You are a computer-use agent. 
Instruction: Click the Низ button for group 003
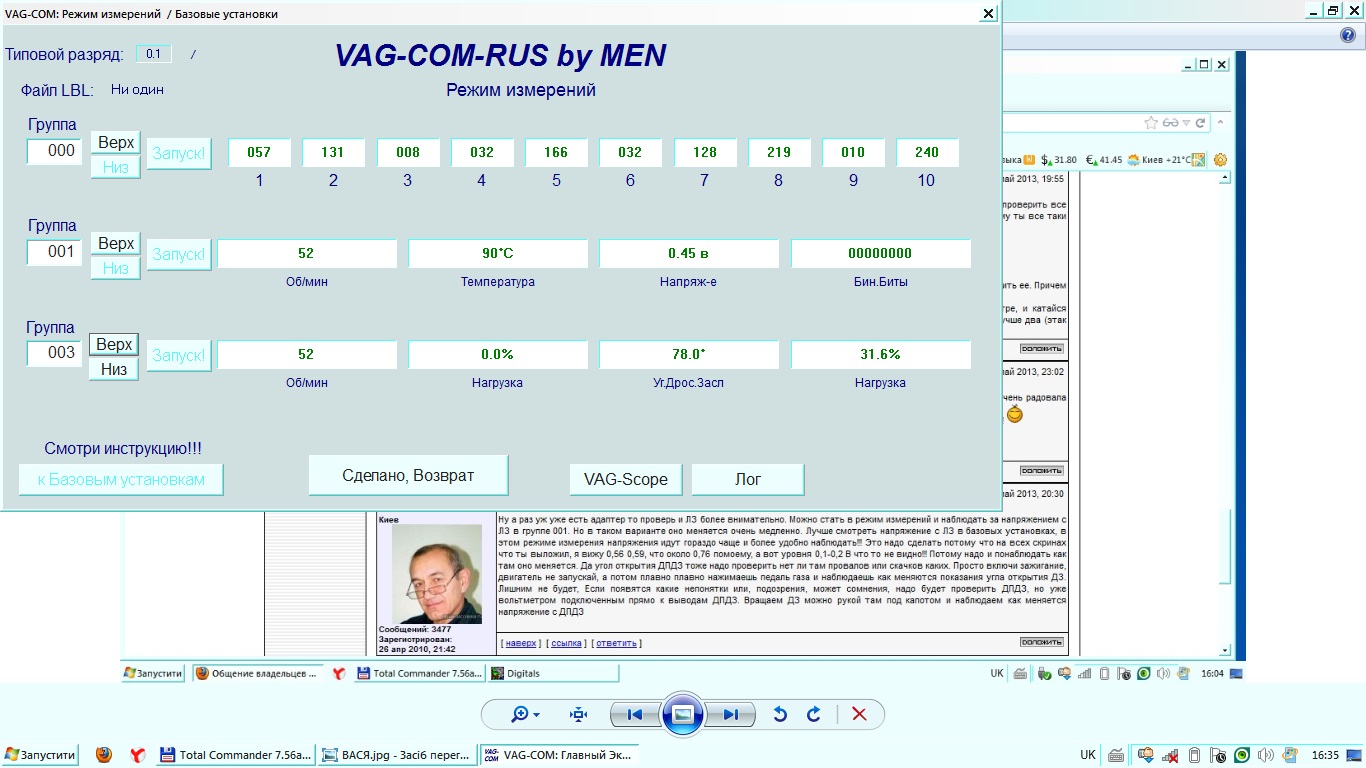(x=114, y=369)
